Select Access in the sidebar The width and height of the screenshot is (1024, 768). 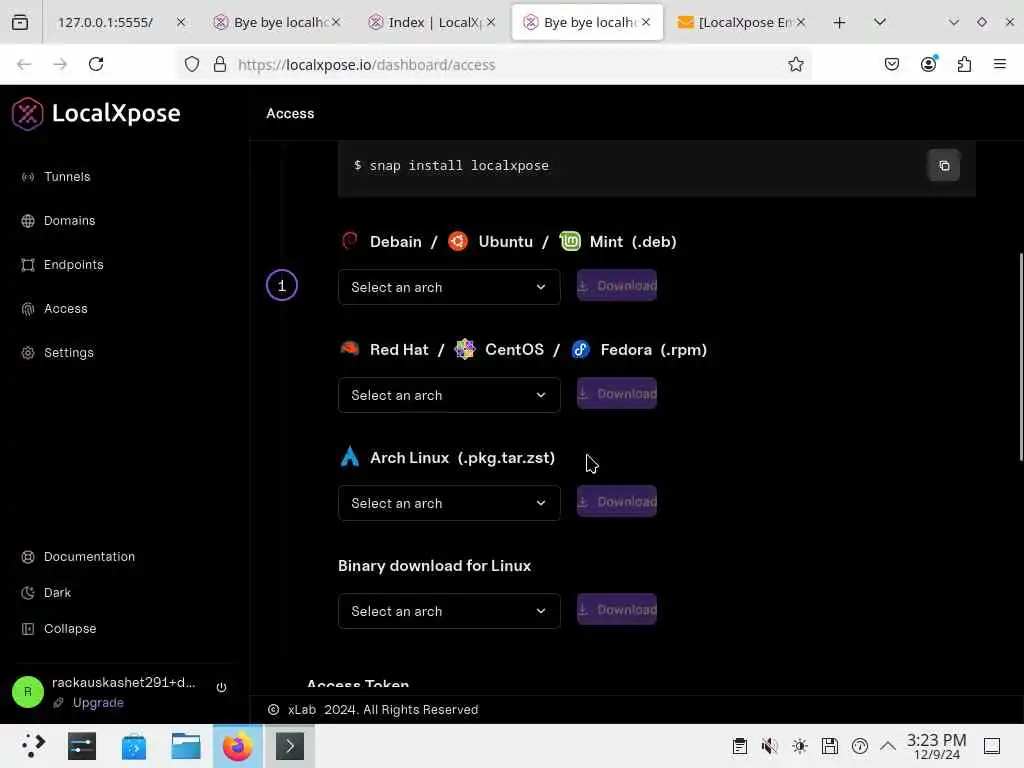(65, 308)
